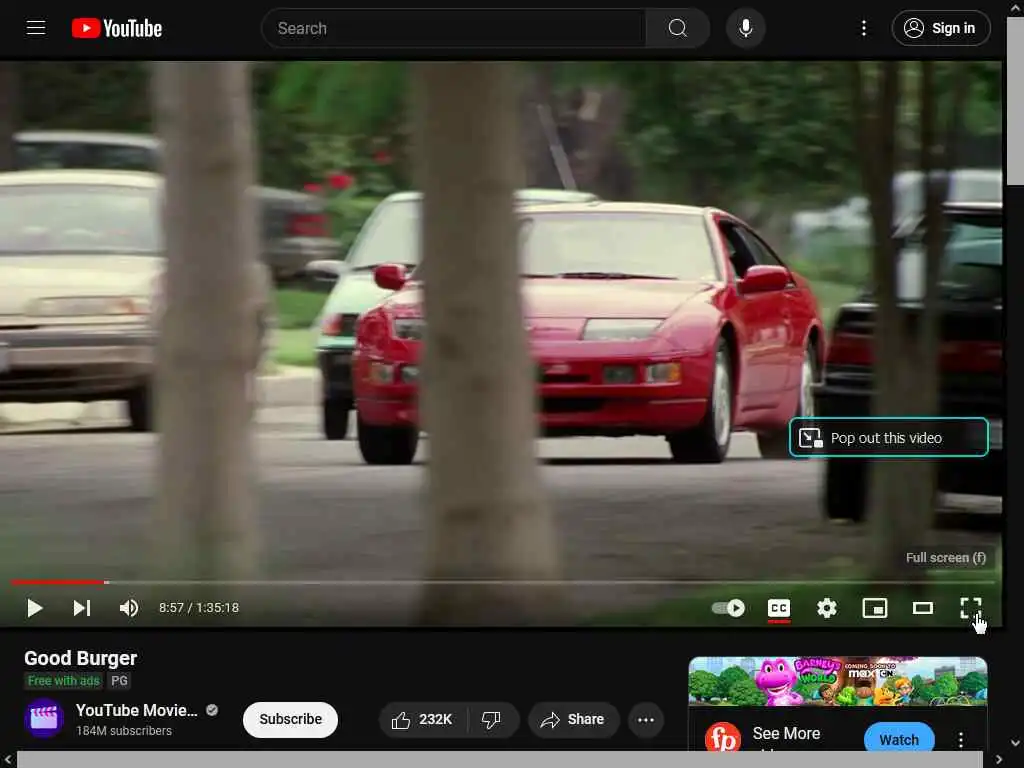Click the 184M subscribers text
The image size is (1024, 768).
(123, 731)
